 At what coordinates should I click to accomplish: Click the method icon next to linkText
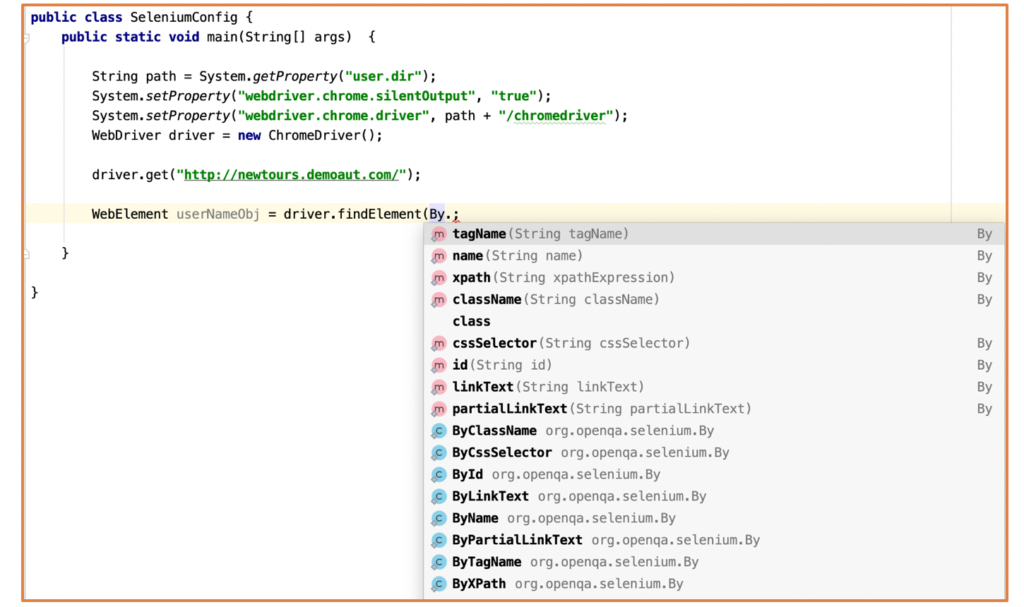point(439,387)
